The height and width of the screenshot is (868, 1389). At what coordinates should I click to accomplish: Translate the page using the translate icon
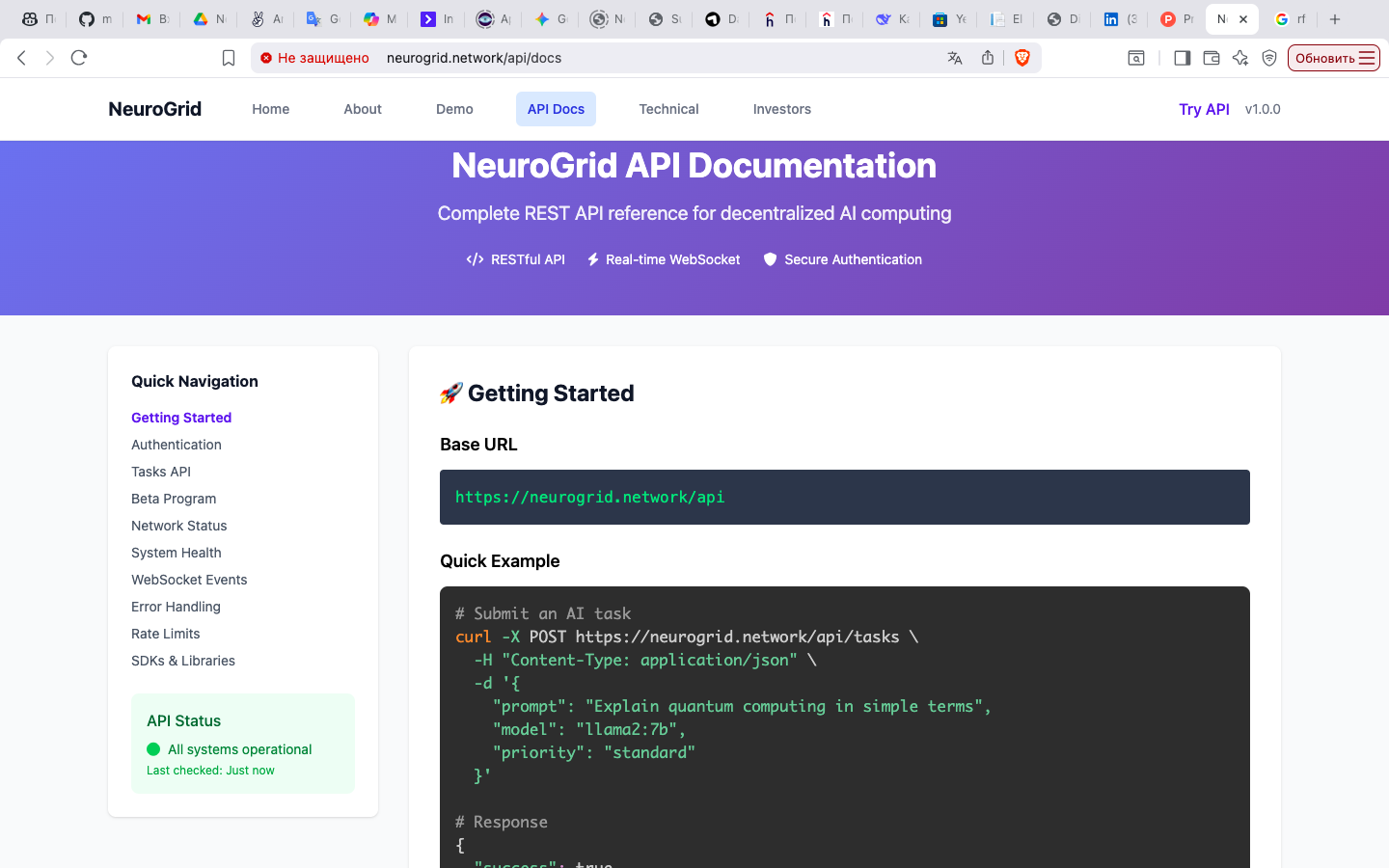tap(955, 58)
